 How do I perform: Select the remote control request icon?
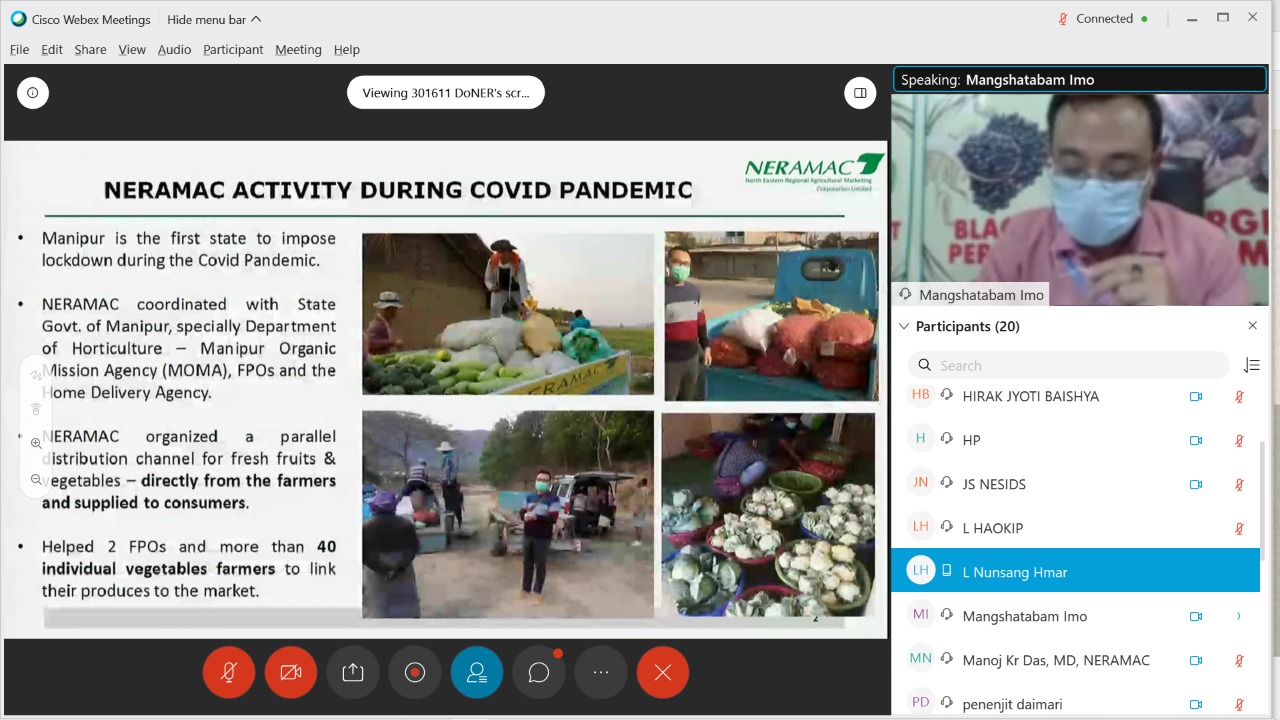pos(36,409)
